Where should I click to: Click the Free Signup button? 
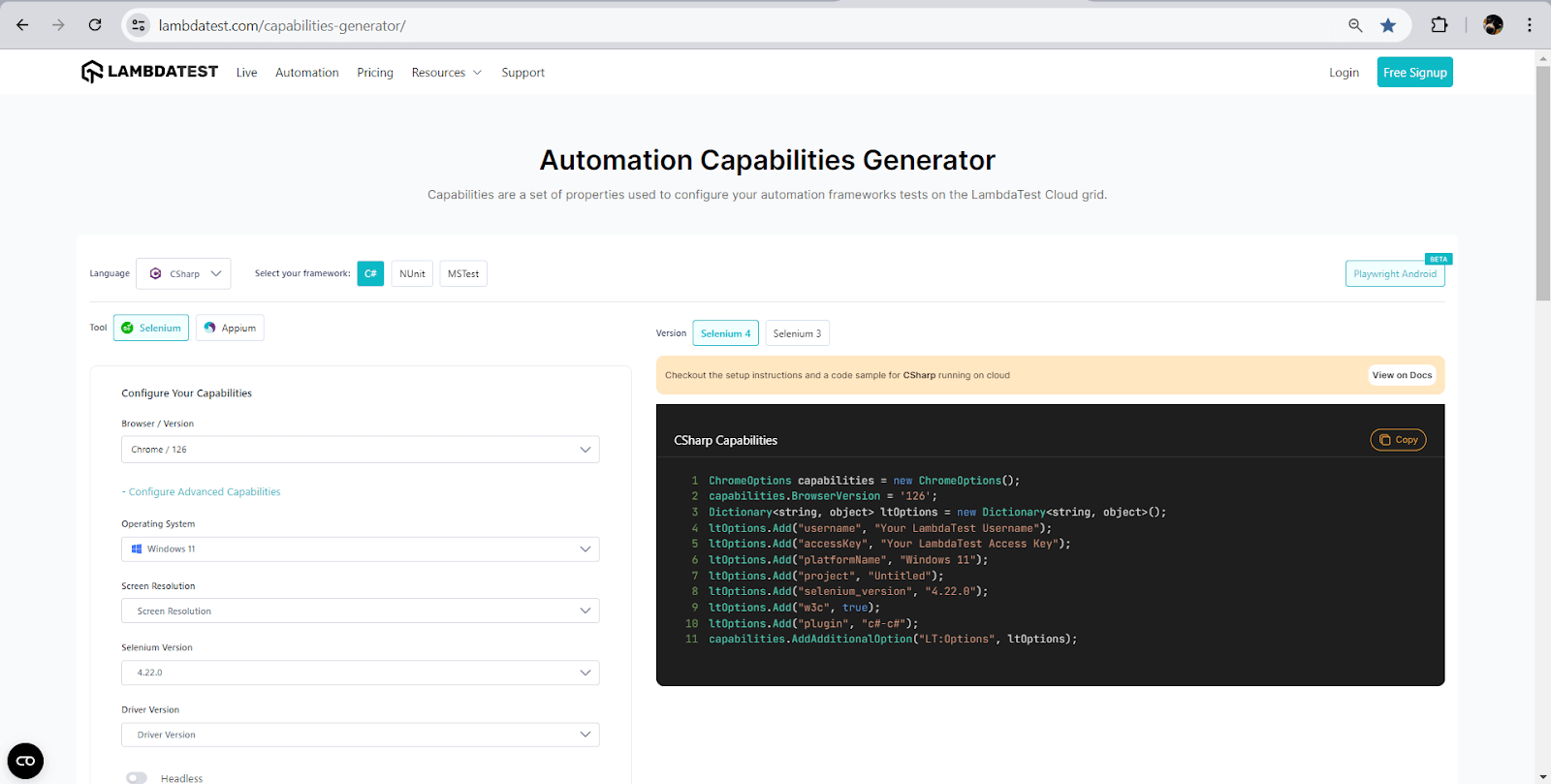1414,73
